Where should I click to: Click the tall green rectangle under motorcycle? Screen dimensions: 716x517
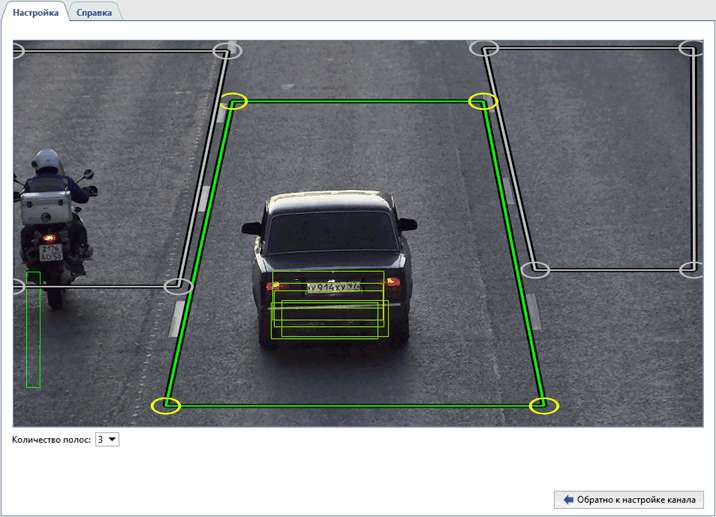(x=33, y=330)
